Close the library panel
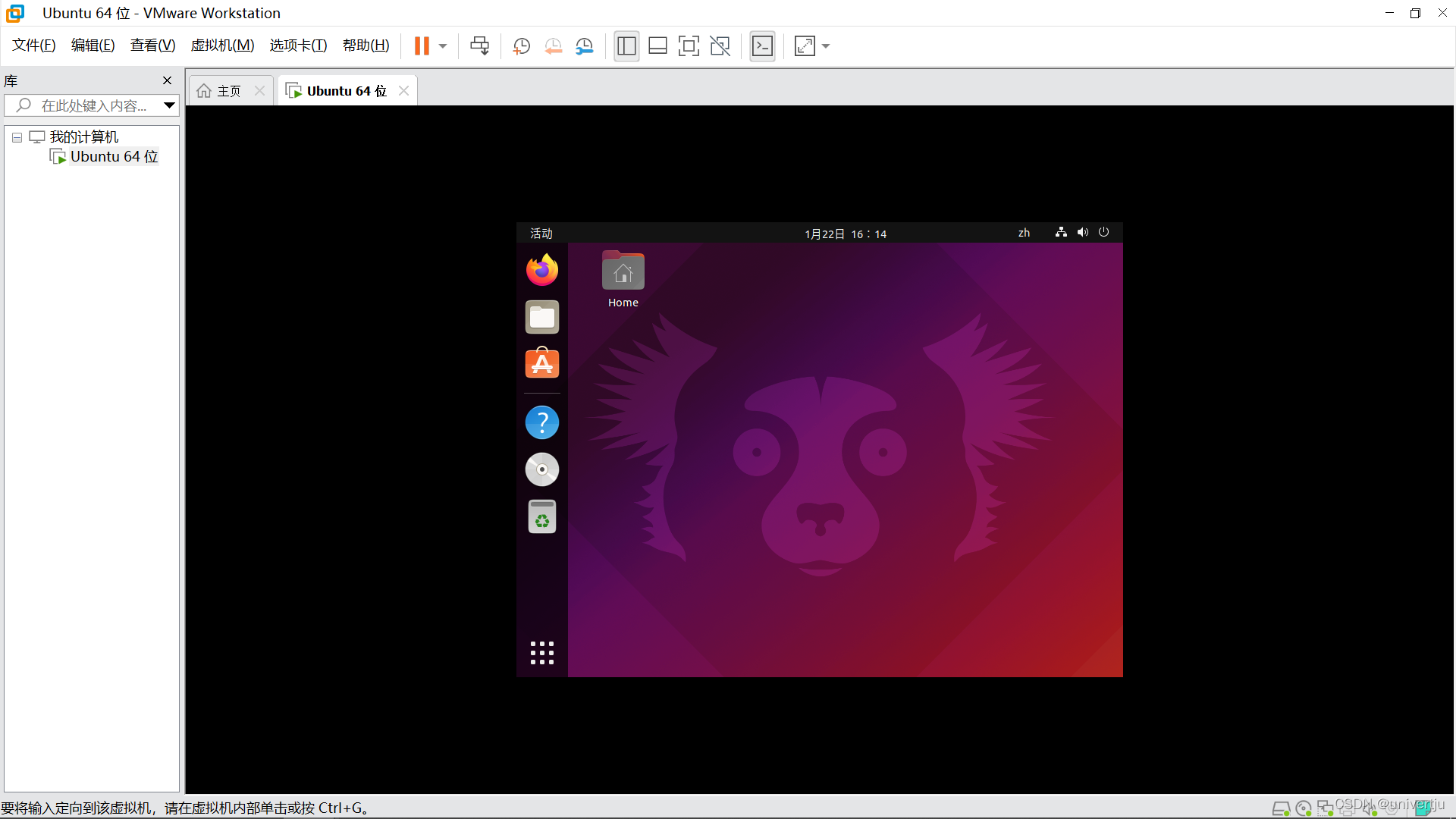The height and width of the screenshot is (819, 1456). [x=167, y=80]
